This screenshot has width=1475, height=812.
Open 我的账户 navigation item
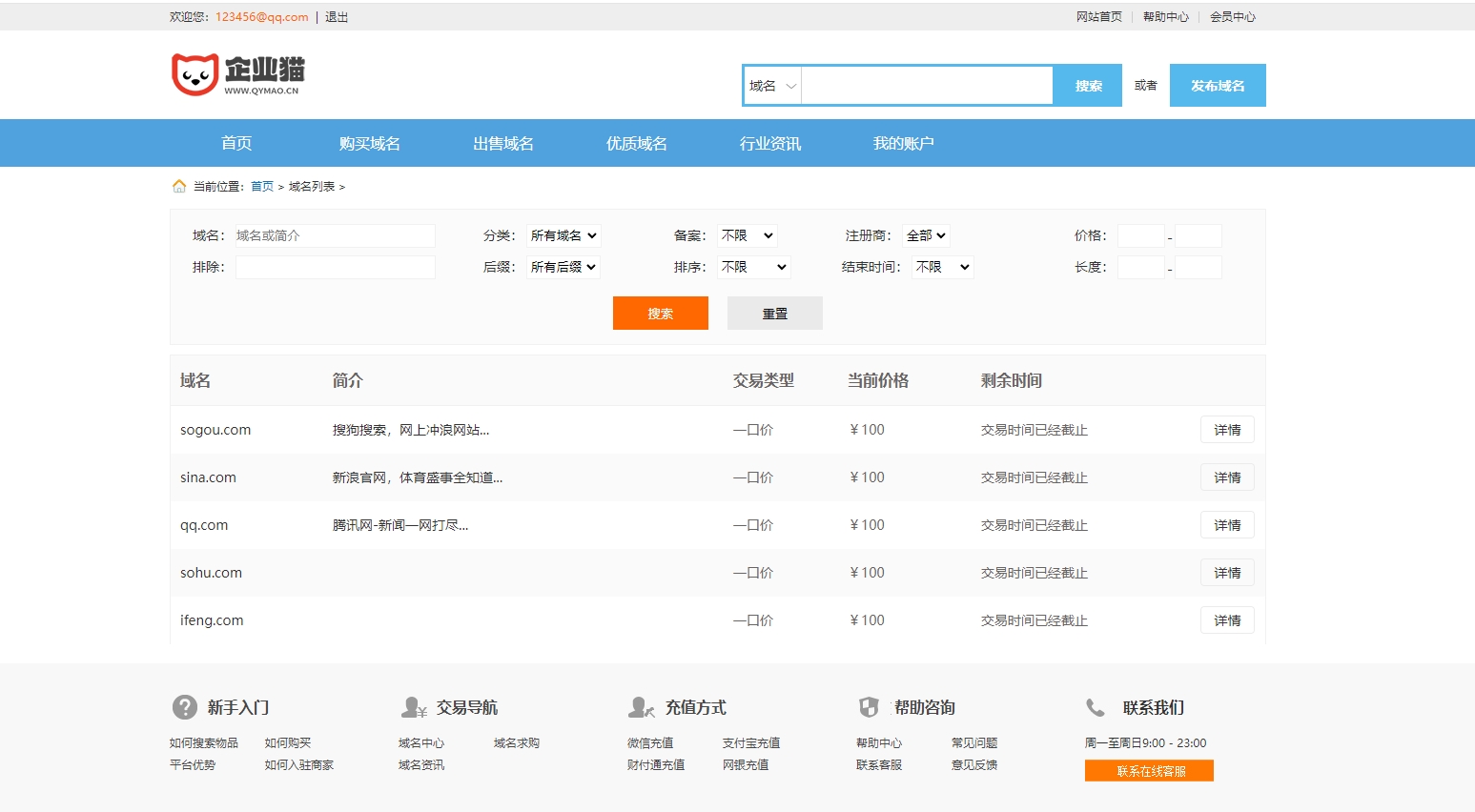coord(904,143)
